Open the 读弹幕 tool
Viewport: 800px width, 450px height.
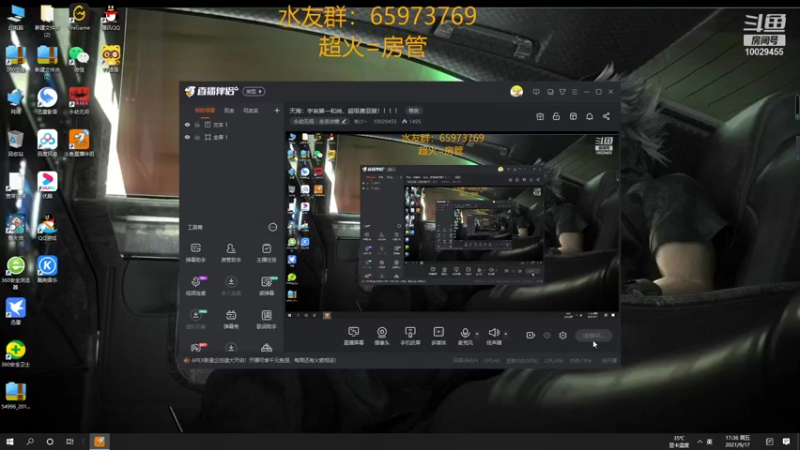266,286
